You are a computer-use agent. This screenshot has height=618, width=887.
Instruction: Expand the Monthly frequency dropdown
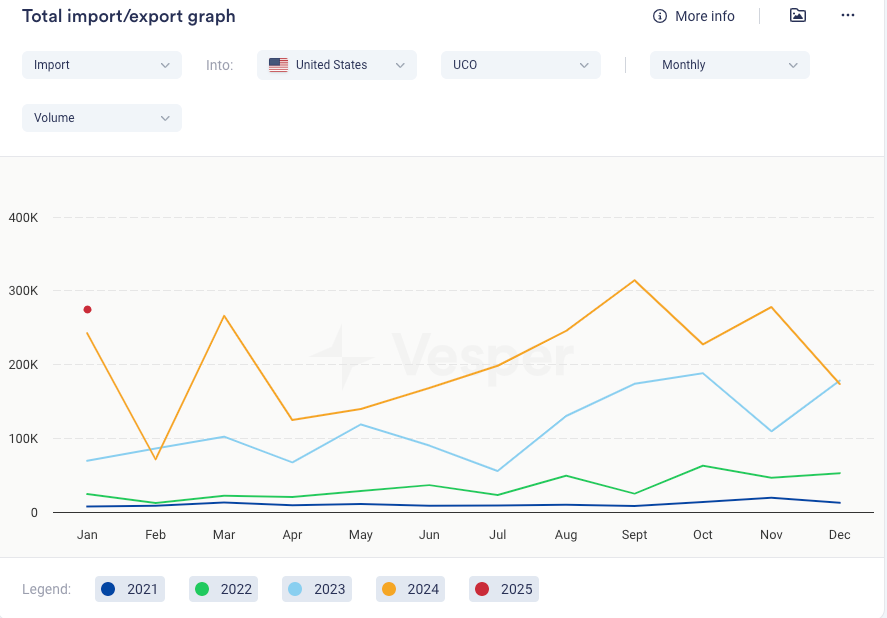point(729,65)
